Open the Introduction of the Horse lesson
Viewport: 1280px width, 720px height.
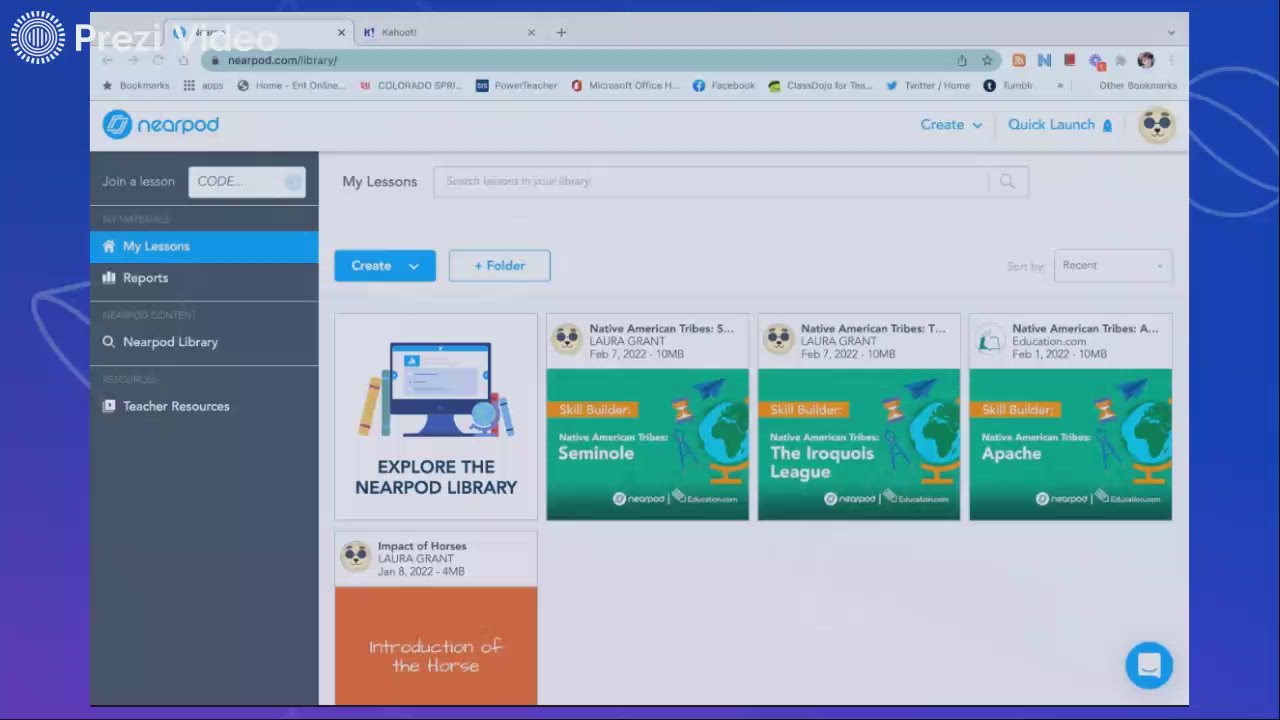tap(436, 646)
